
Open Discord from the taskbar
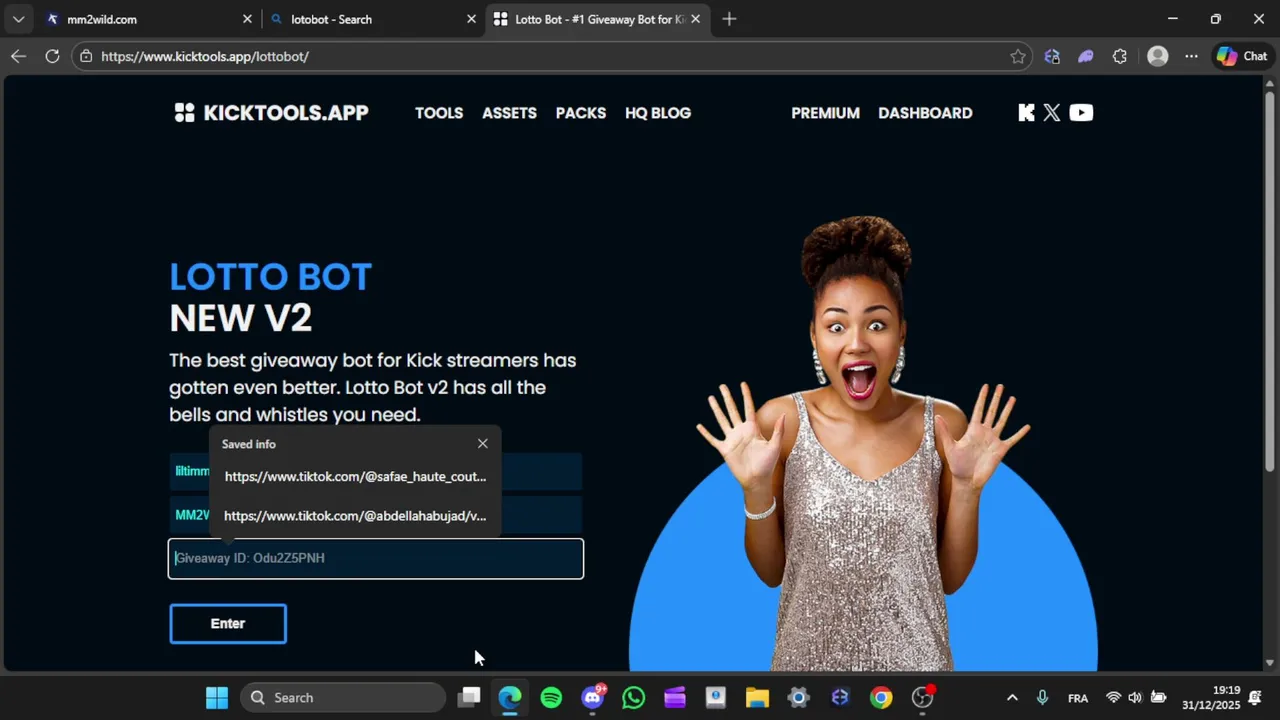[x=593, y=697]
